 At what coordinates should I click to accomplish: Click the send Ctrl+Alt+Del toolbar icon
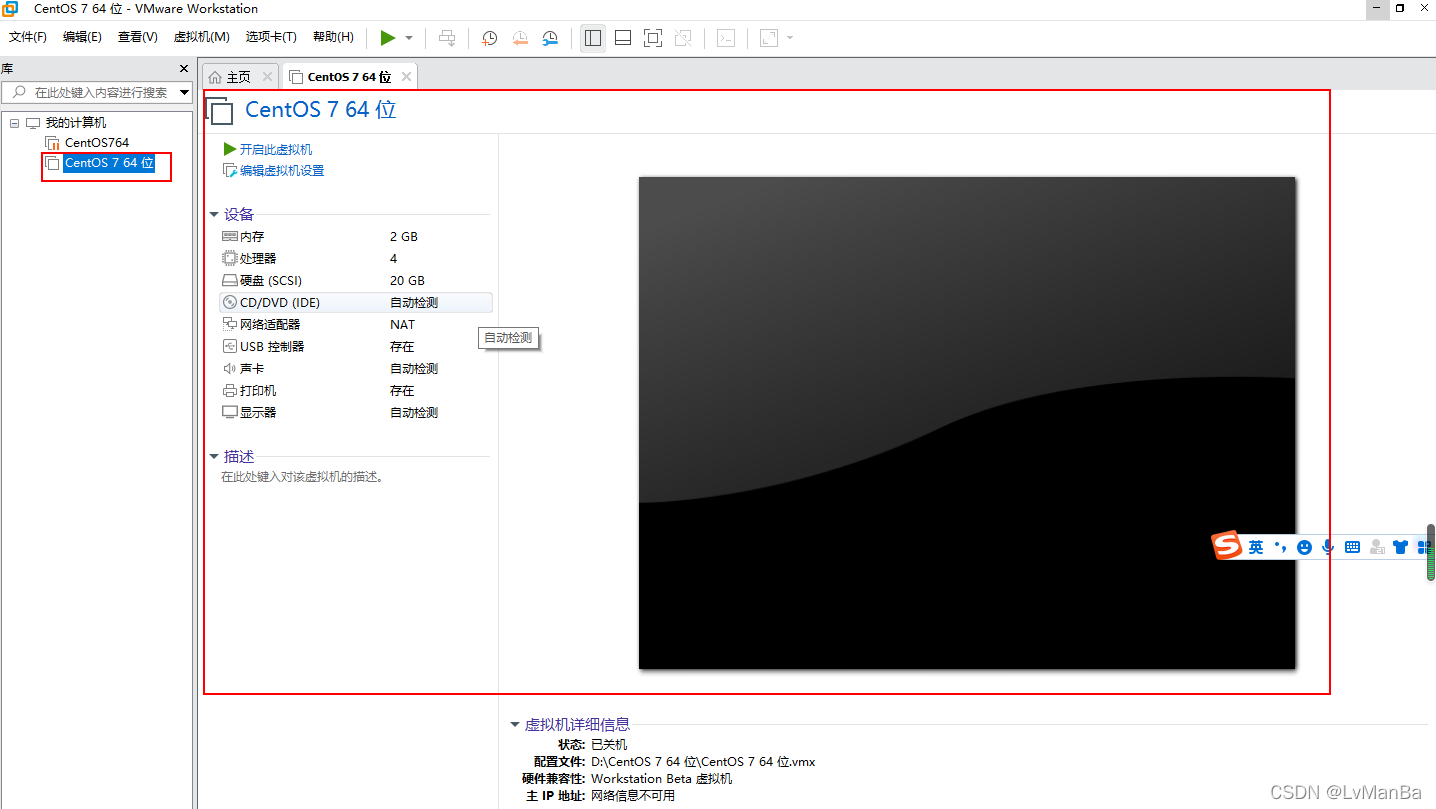pos(447,38)
